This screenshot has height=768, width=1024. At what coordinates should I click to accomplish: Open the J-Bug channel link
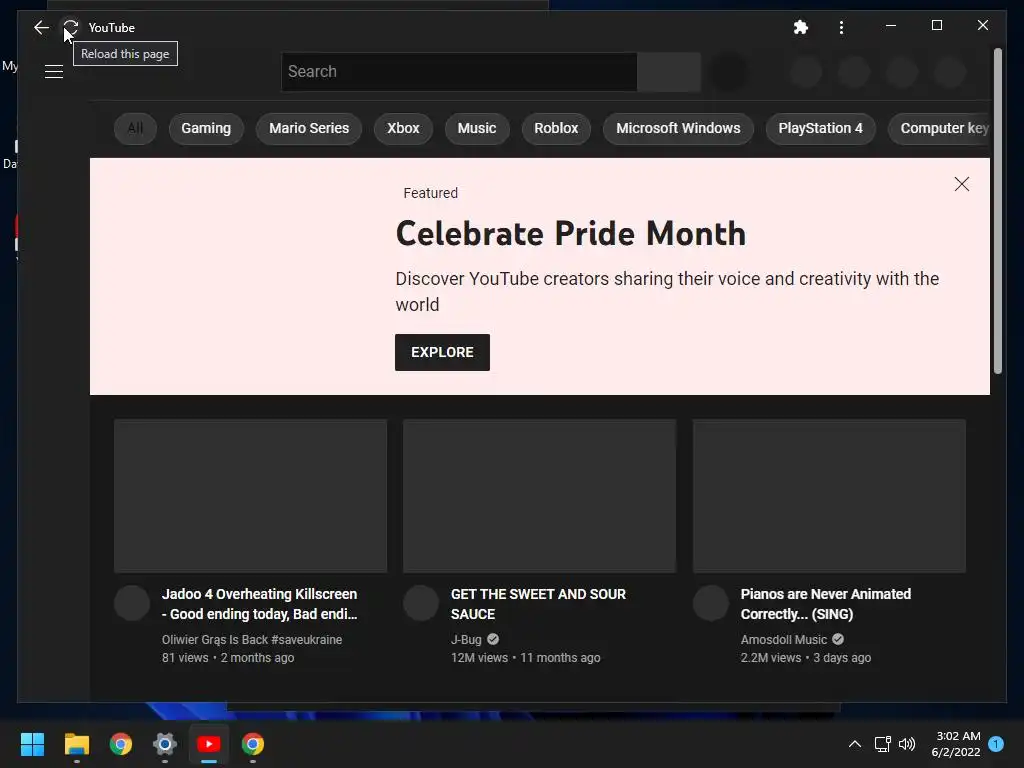[466, 640]
